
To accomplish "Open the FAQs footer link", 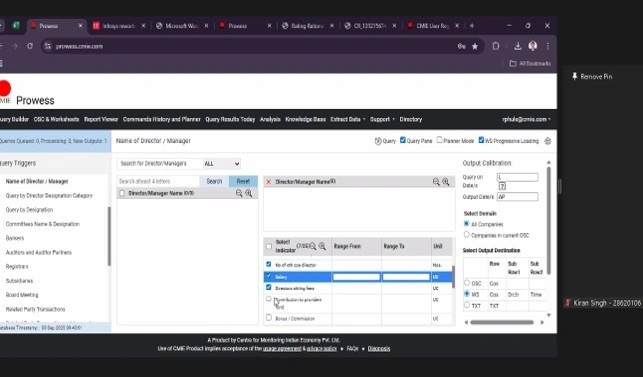I will click(352, 349).
